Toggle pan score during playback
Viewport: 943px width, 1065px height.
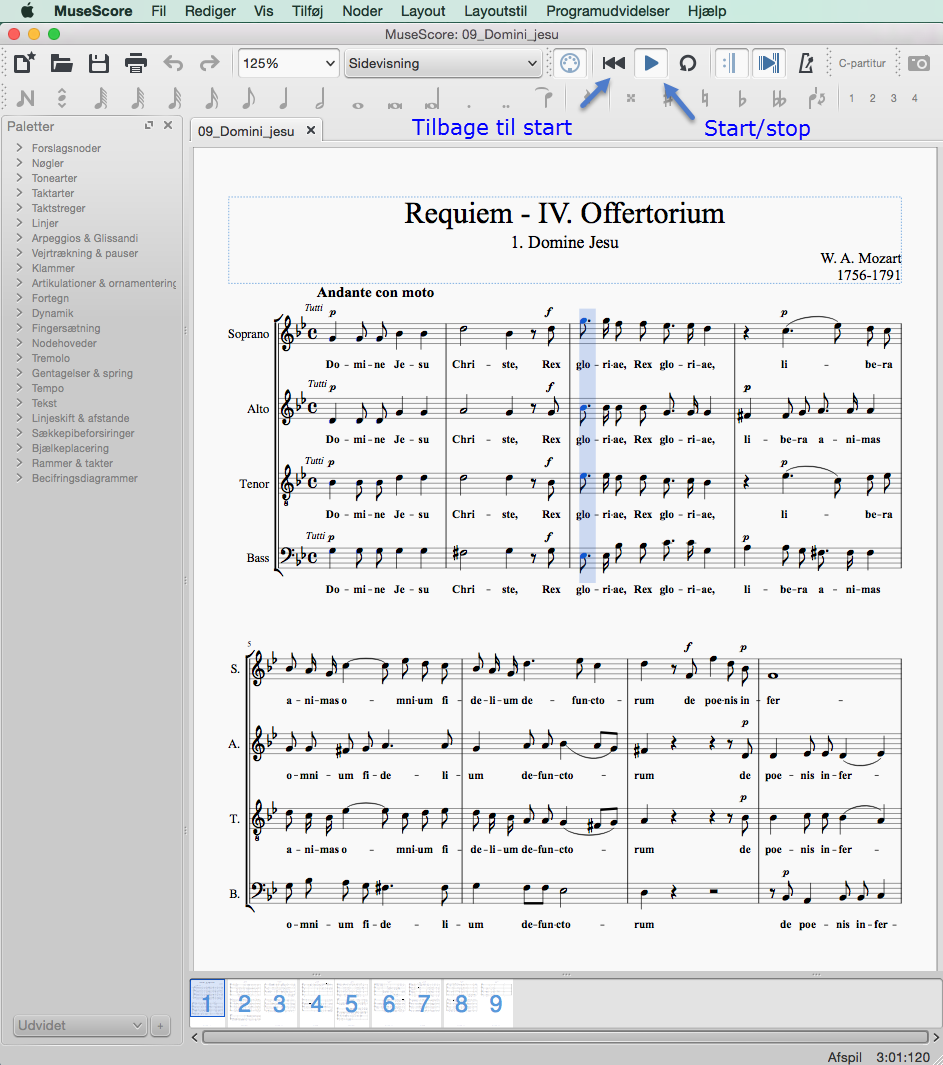pyautogui.click(x=769, y=63)
